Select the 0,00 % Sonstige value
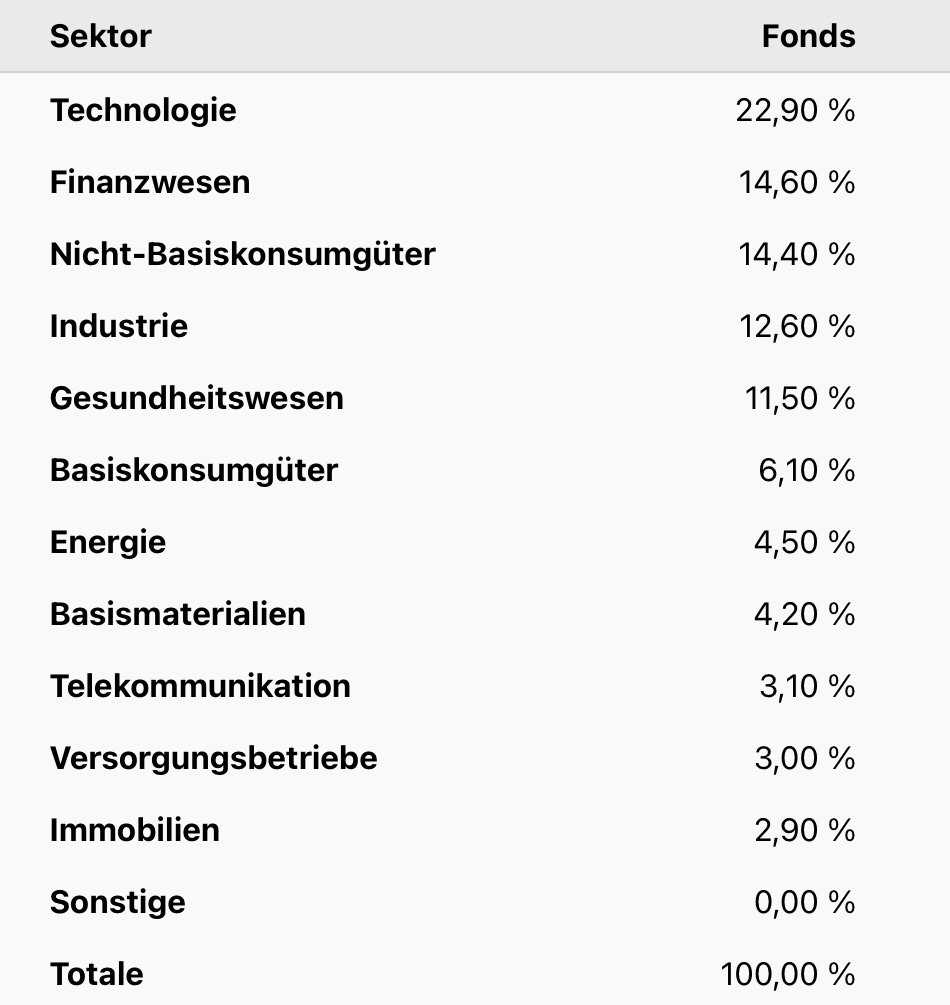Screen dimensions: 950x1005 [805, 902]
